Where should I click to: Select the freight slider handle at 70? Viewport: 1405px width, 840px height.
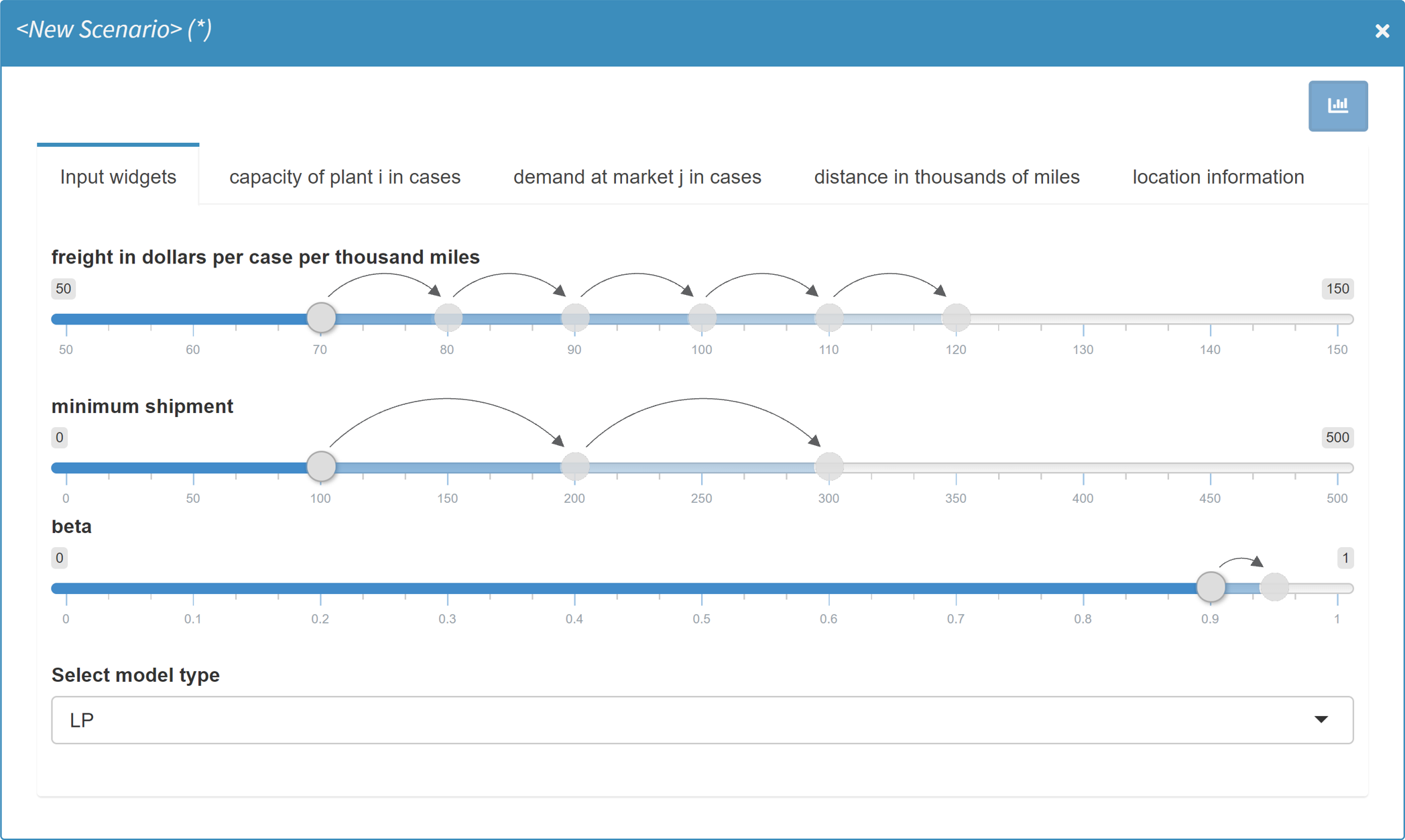point(321,317)
